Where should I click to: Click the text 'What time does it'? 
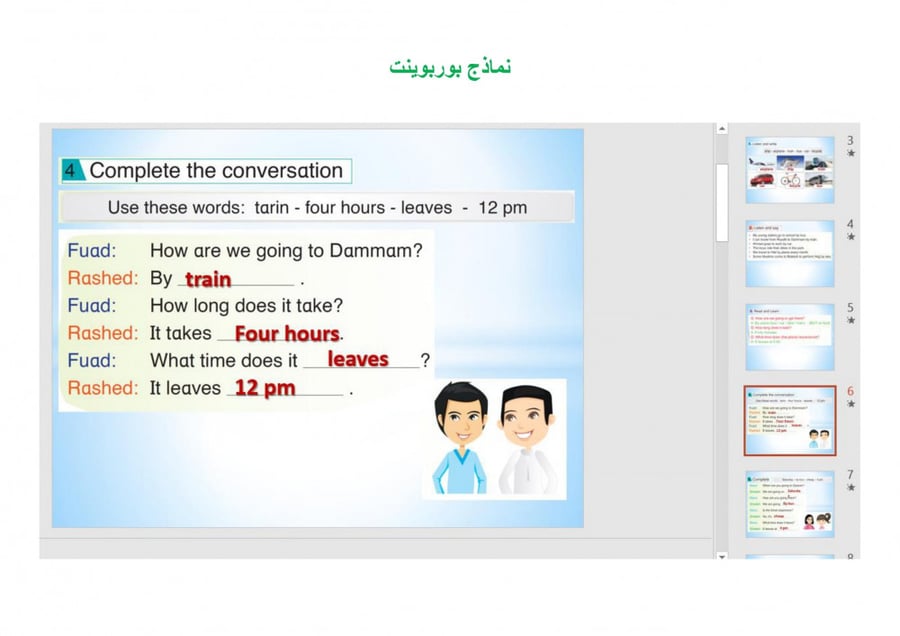click(224, 360)
